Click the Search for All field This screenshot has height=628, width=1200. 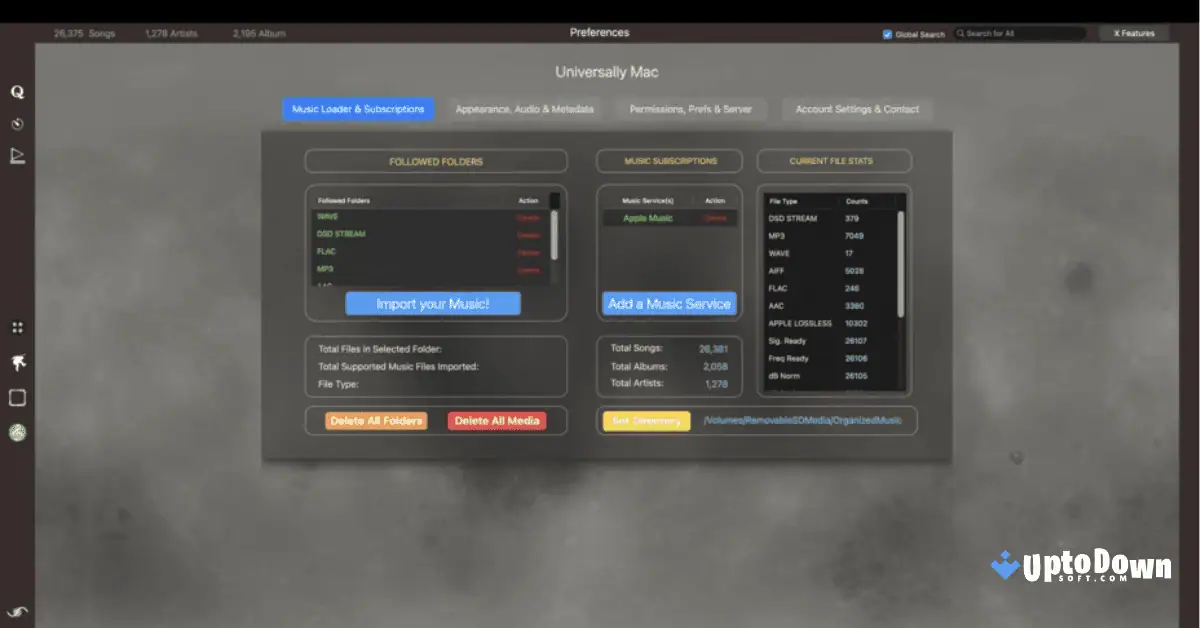point(1018,33)
